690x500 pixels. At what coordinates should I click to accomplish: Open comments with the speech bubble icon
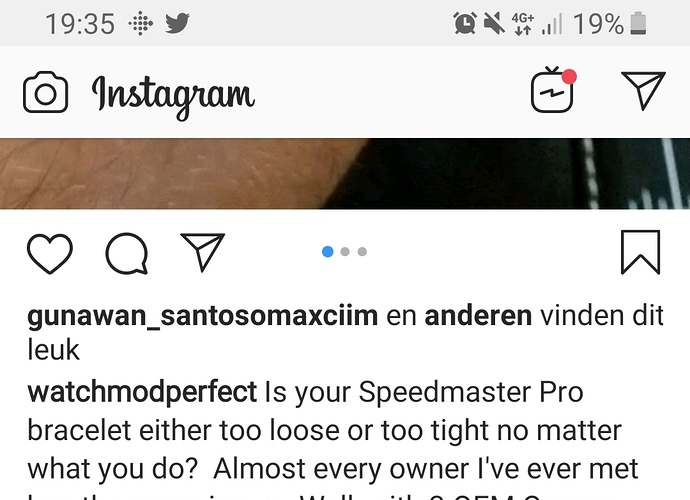pyautogui.click(x=127, y=254)
